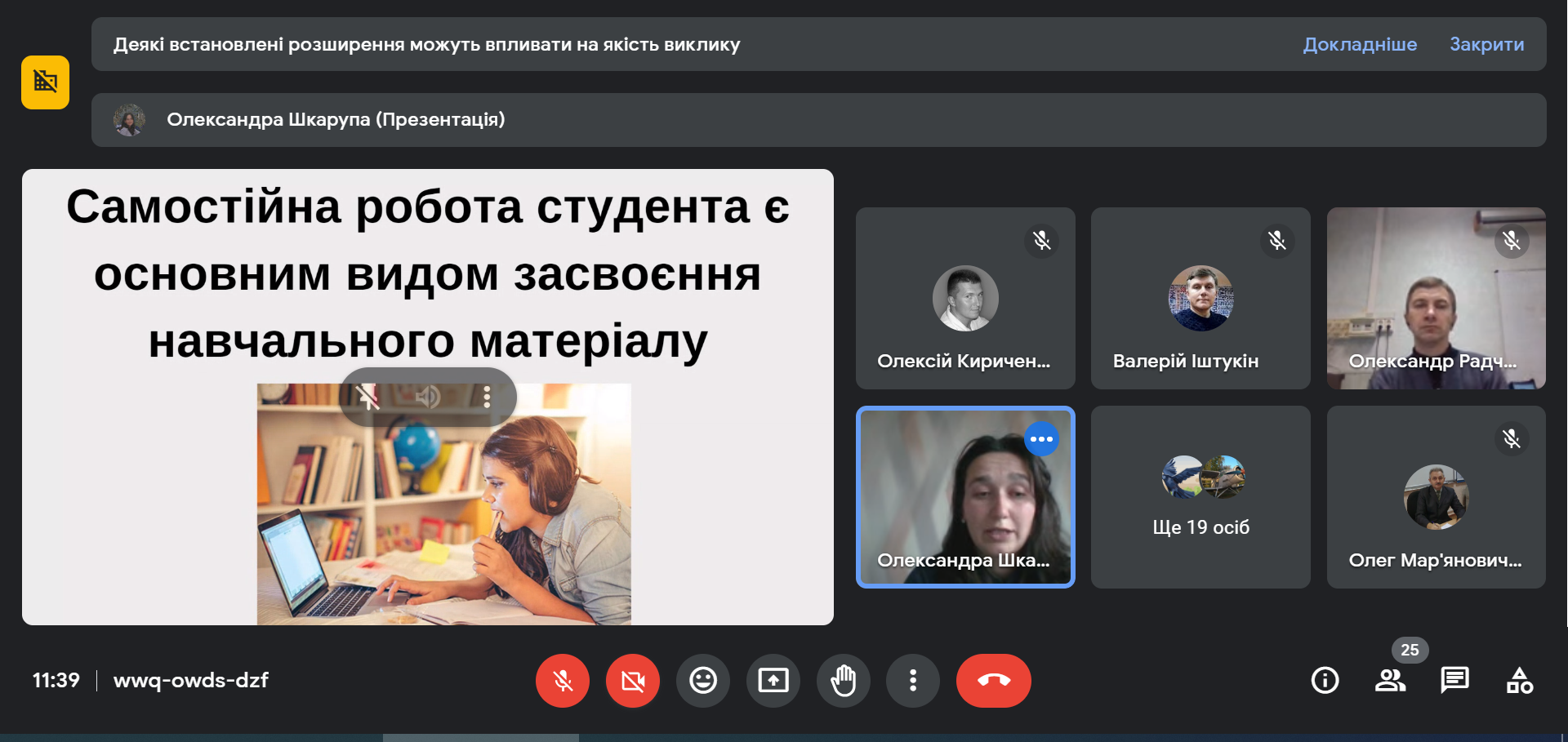This screenshot has height=742, width=1568.
Task: Click the yellow captions-off extension icon
Action: tap(45, 82)
